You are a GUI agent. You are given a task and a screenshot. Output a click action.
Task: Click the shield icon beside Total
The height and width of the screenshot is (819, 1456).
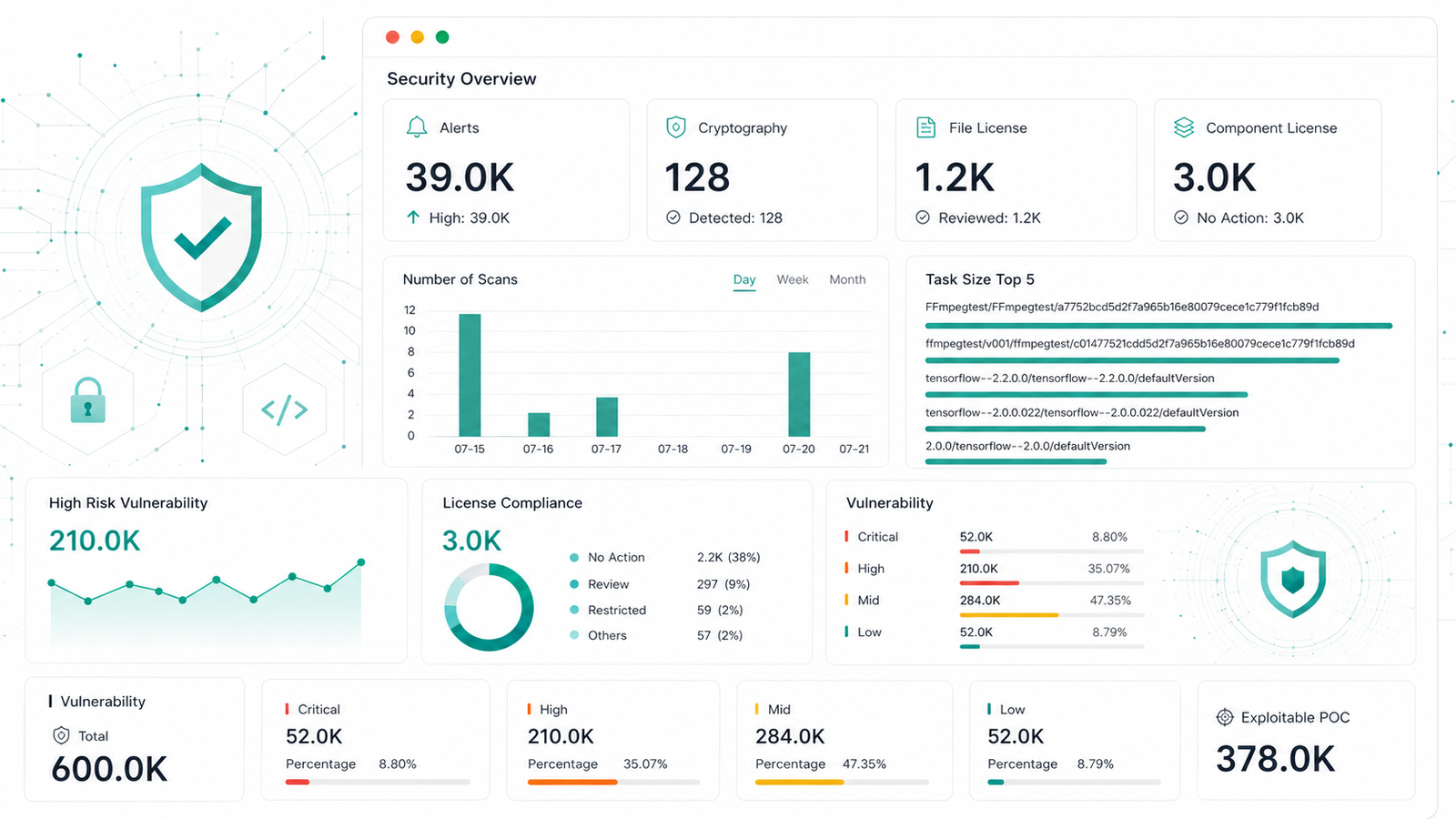pos(61,735)
